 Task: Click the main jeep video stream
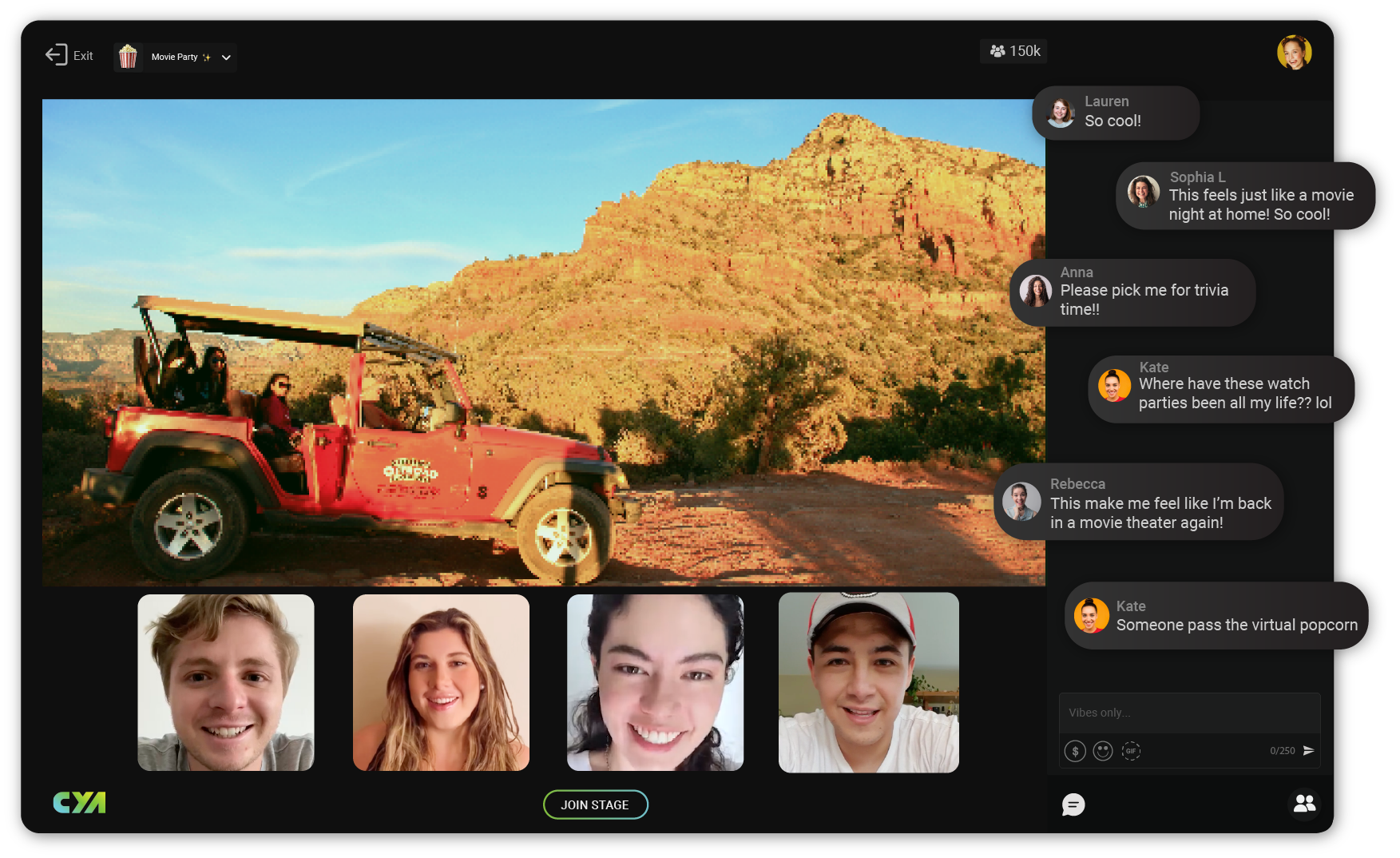[x=543, y=342]
